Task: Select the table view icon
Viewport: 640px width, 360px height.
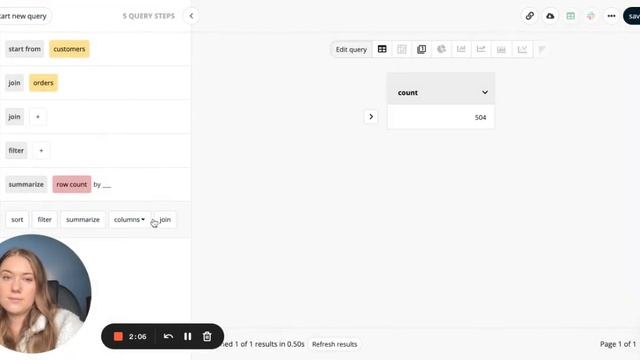Action: click(382, 49)
